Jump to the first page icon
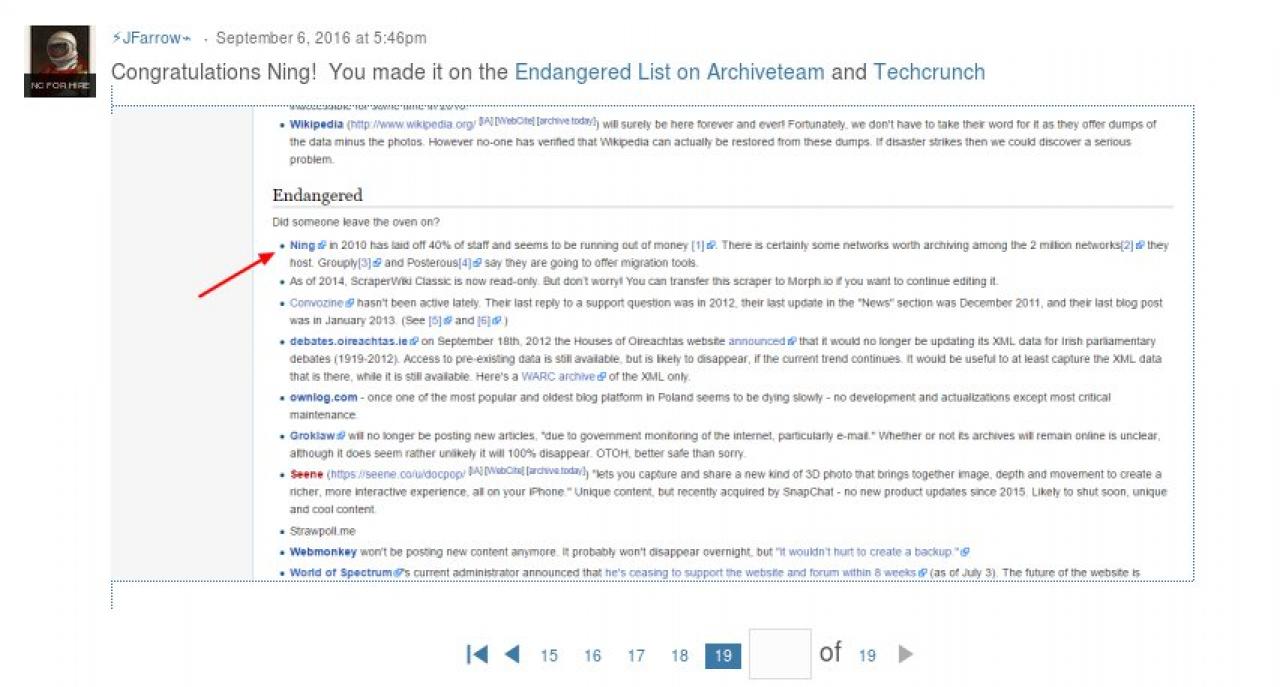The image size is (1280, 687). pos(477,655)
